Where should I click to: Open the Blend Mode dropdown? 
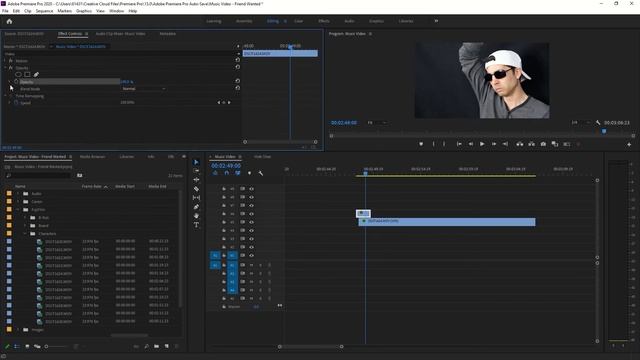point(144,89)
